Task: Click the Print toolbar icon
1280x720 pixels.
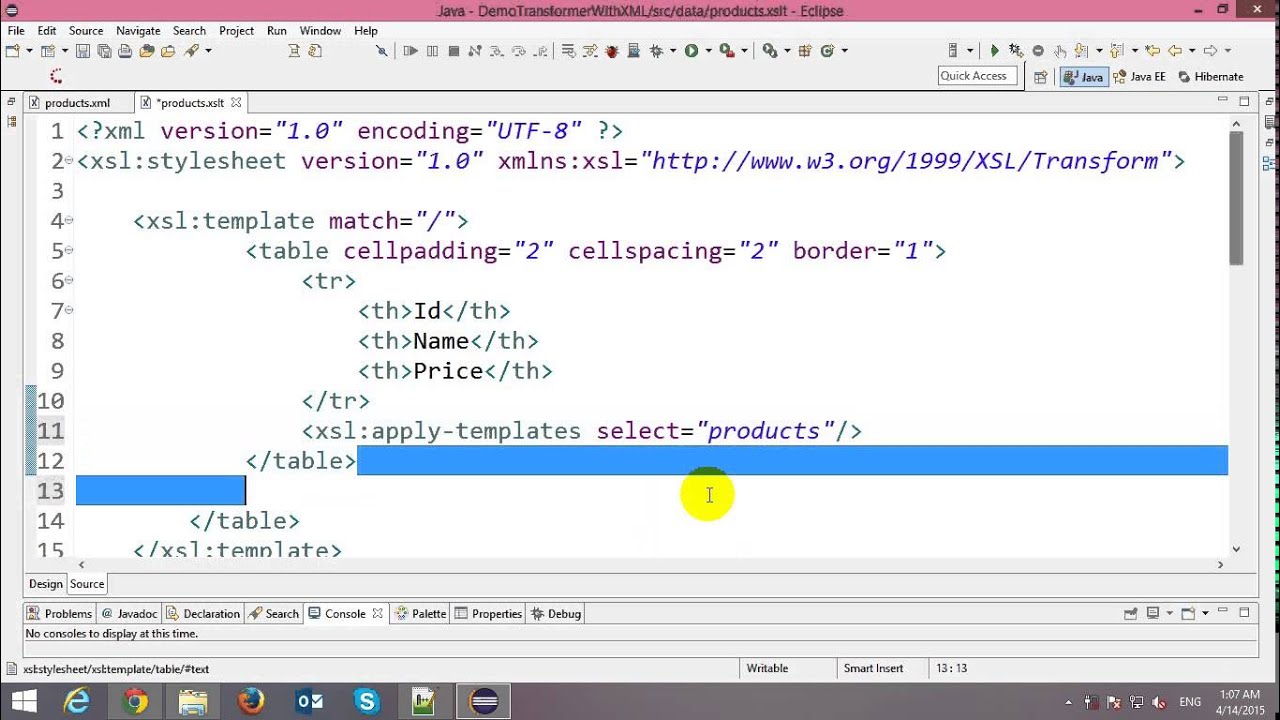Action: [x=124, y=50]
